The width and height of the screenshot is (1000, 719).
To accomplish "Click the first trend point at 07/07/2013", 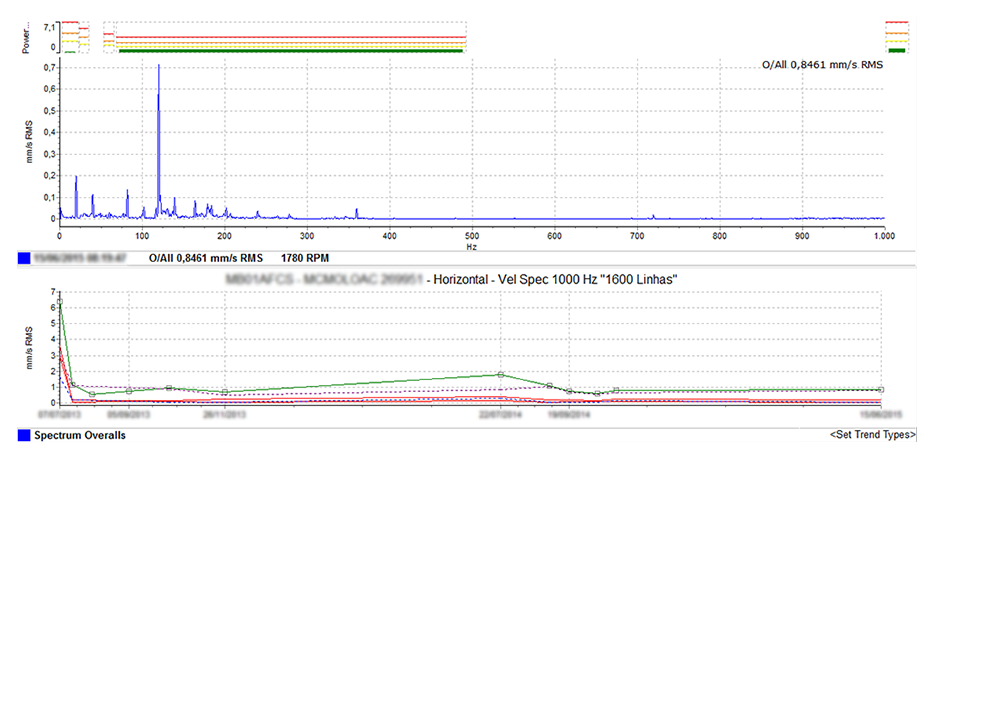I will click(60, 301).
